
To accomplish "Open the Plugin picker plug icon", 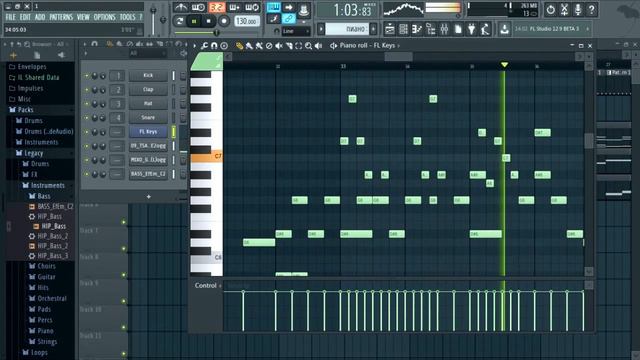I will (x=471, y=29).
